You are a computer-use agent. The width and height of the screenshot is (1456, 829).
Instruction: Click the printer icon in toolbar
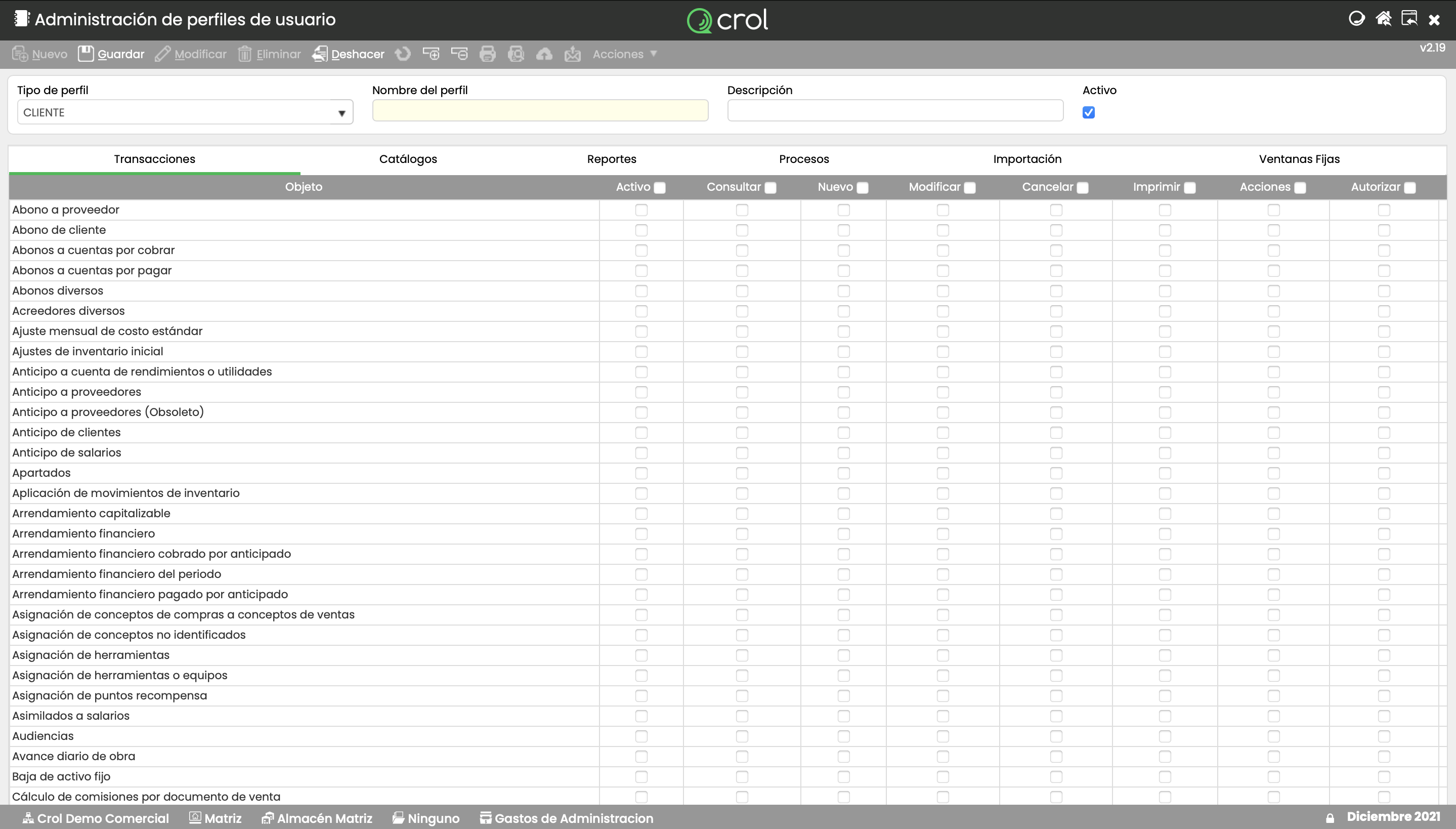488,54
